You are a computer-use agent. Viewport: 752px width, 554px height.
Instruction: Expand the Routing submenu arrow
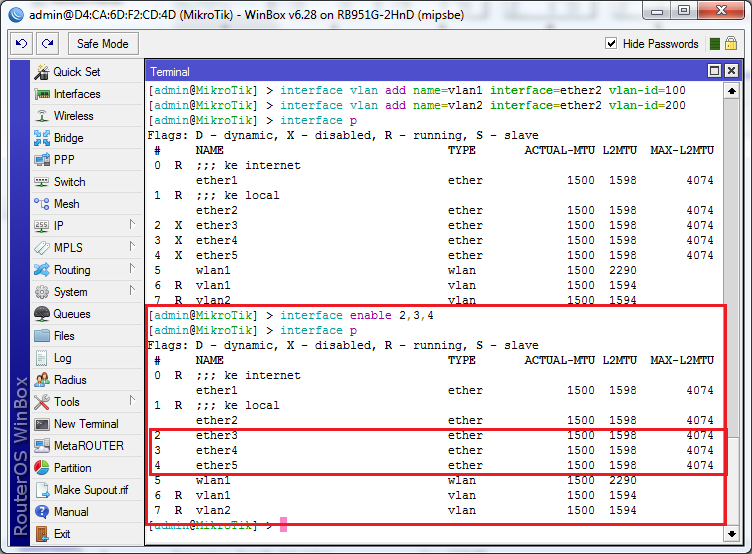[132, 269]
